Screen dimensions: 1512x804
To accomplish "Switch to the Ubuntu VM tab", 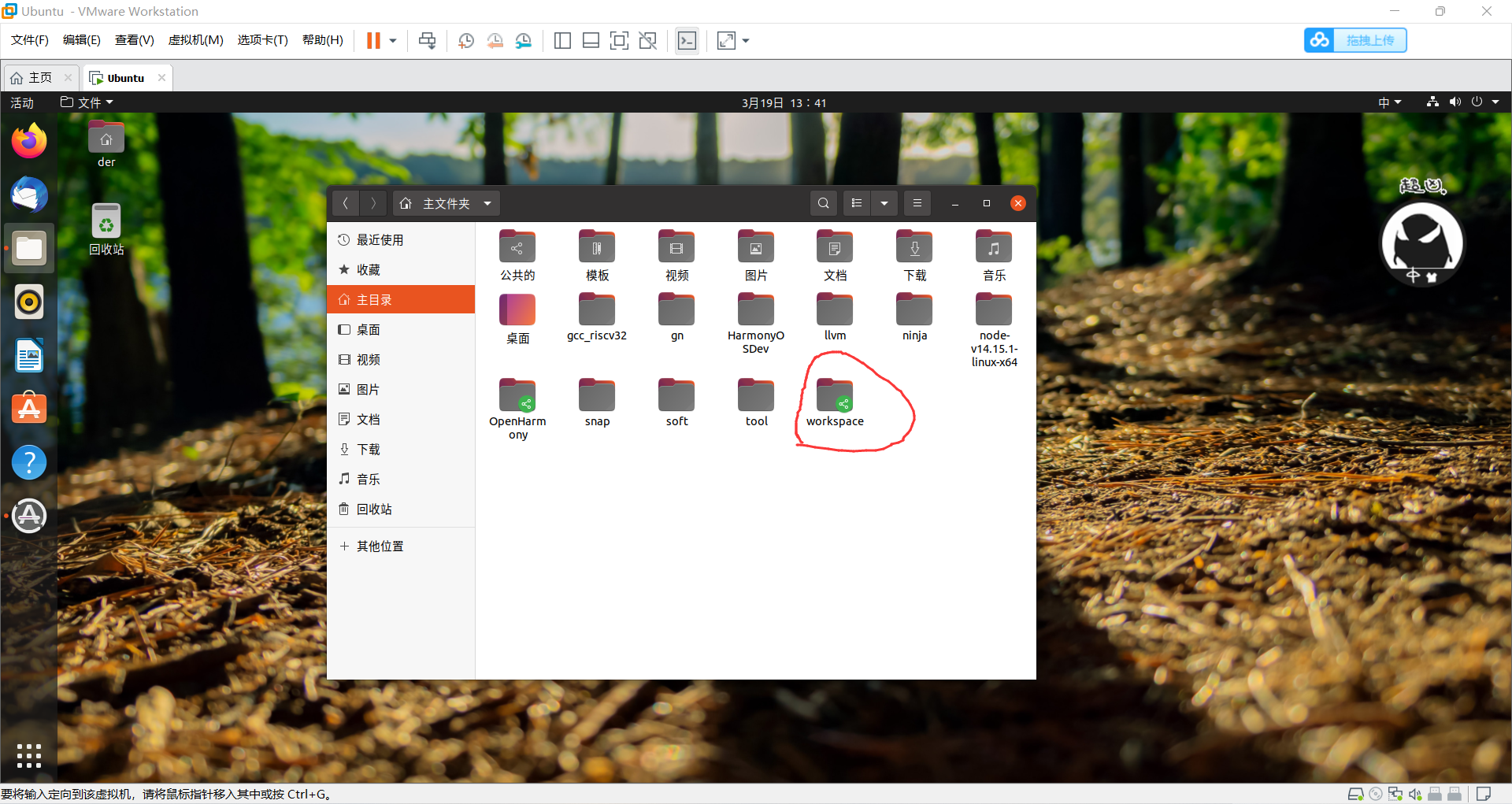I will [x=126, y=78].
